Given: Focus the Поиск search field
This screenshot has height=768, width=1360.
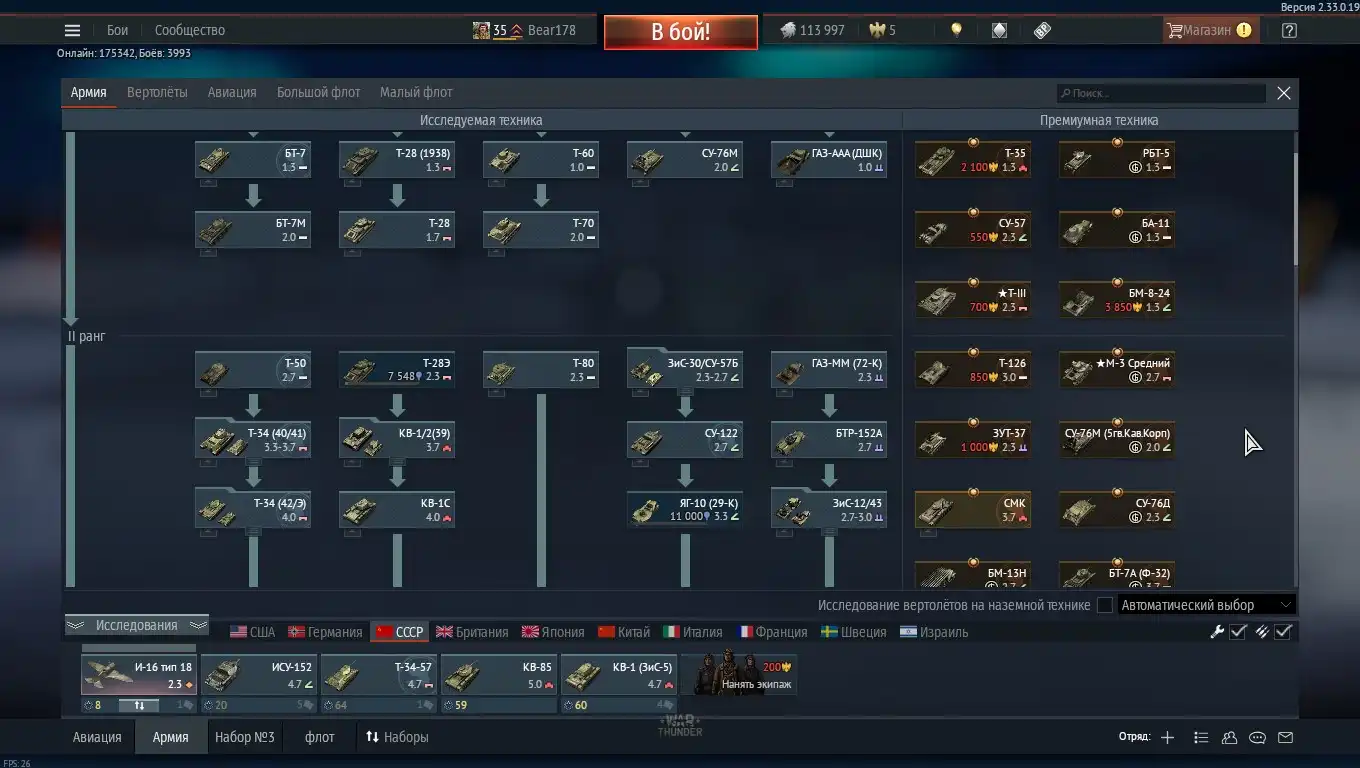Looking at the screenshot, I should 1162,93.
